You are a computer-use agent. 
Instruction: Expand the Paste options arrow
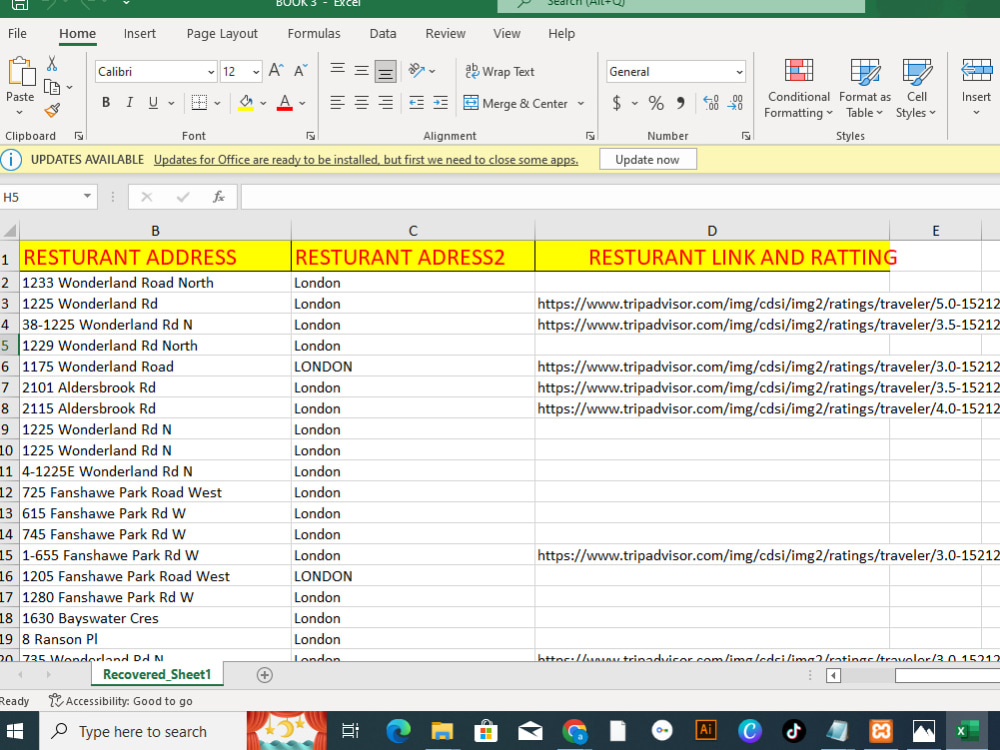20,112
